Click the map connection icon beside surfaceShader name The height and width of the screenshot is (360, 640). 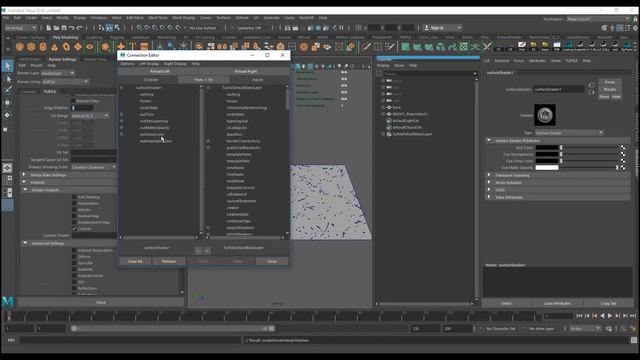[x=592, y=85]
